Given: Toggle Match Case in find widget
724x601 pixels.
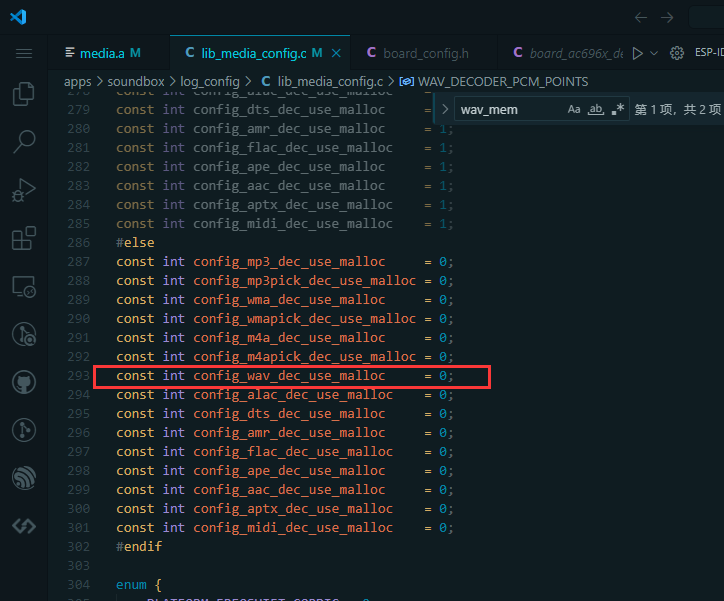Looking at the screenshot, I should tap(573, 109).
